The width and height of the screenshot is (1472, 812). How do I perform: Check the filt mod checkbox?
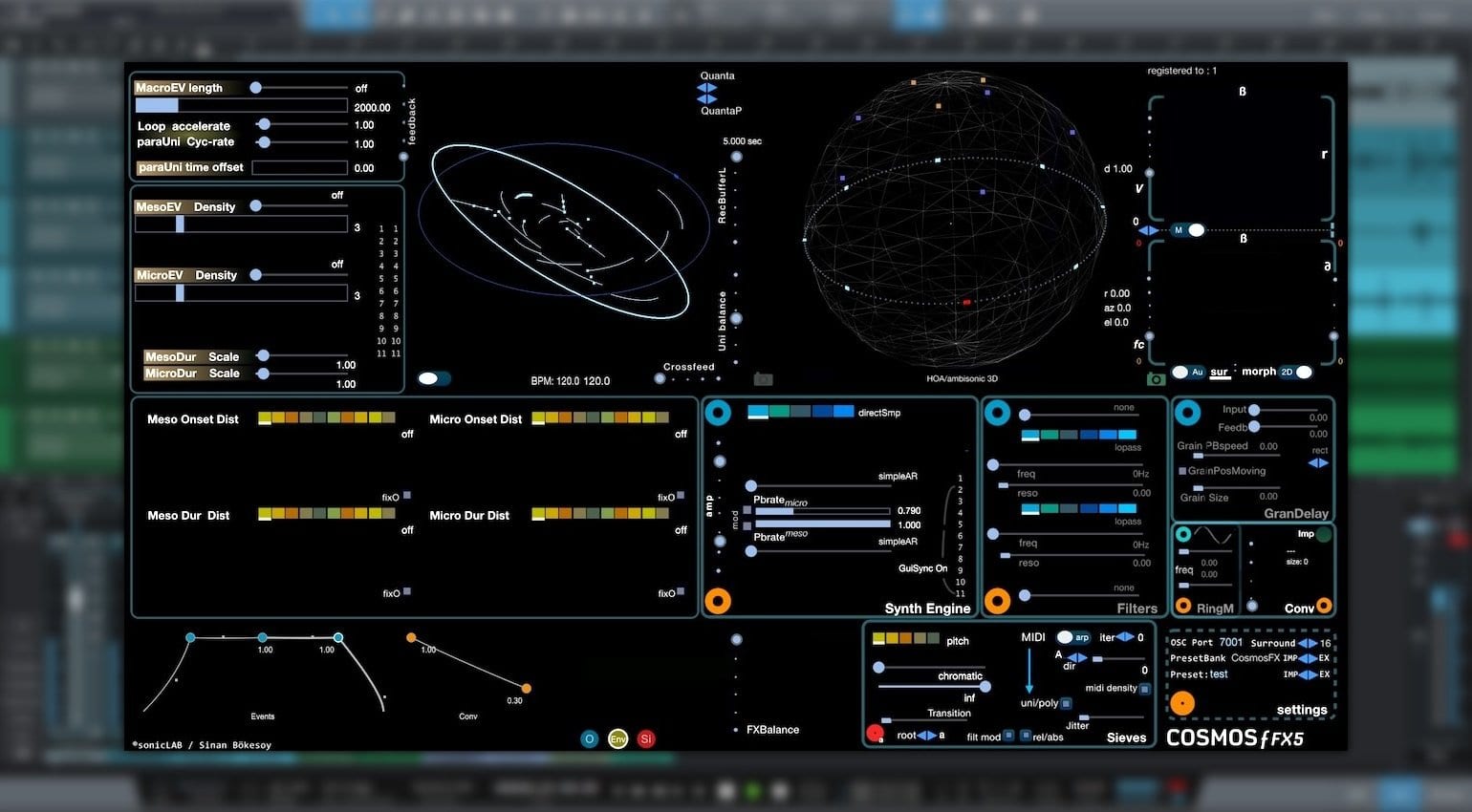(1008, 736)
